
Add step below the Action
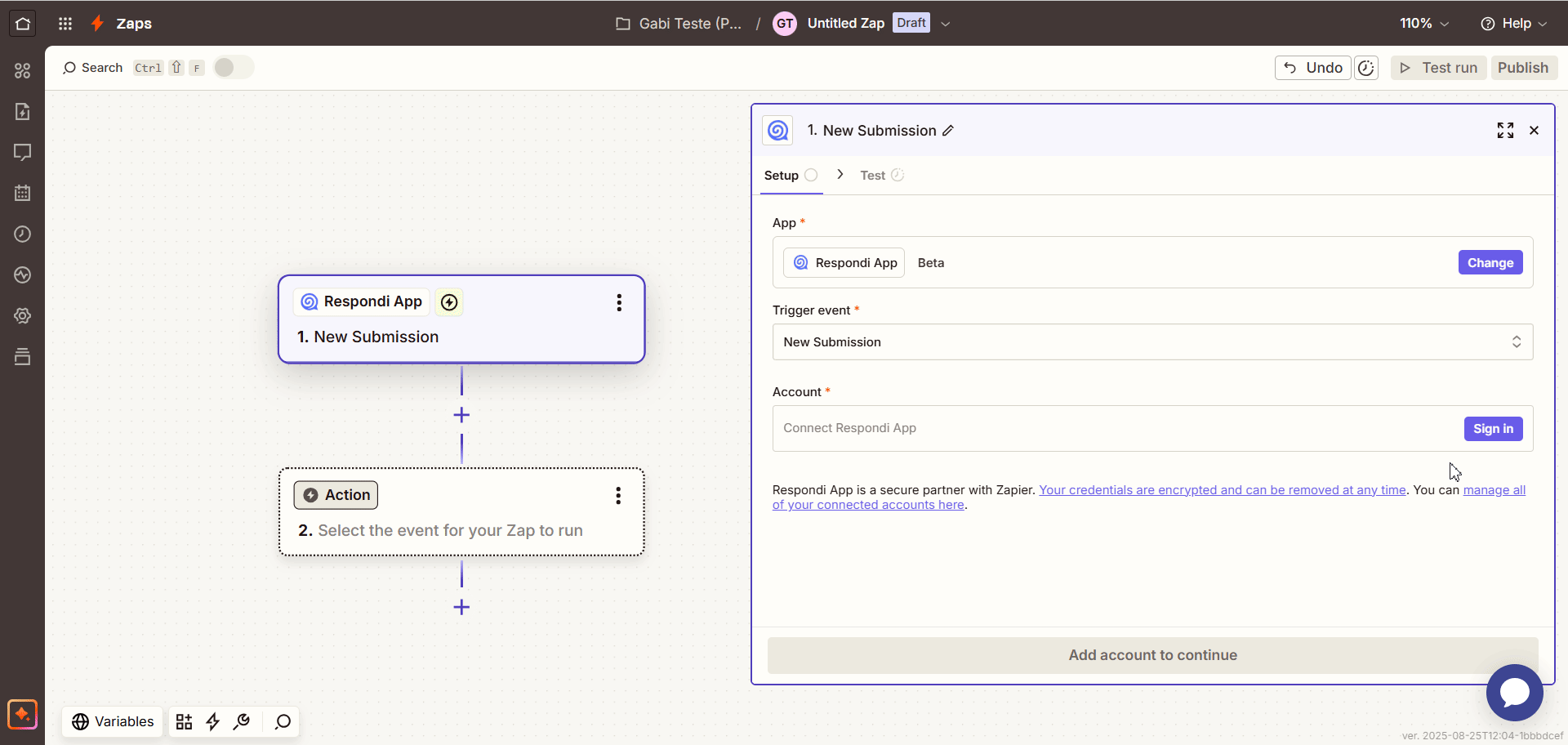(461, 607)
